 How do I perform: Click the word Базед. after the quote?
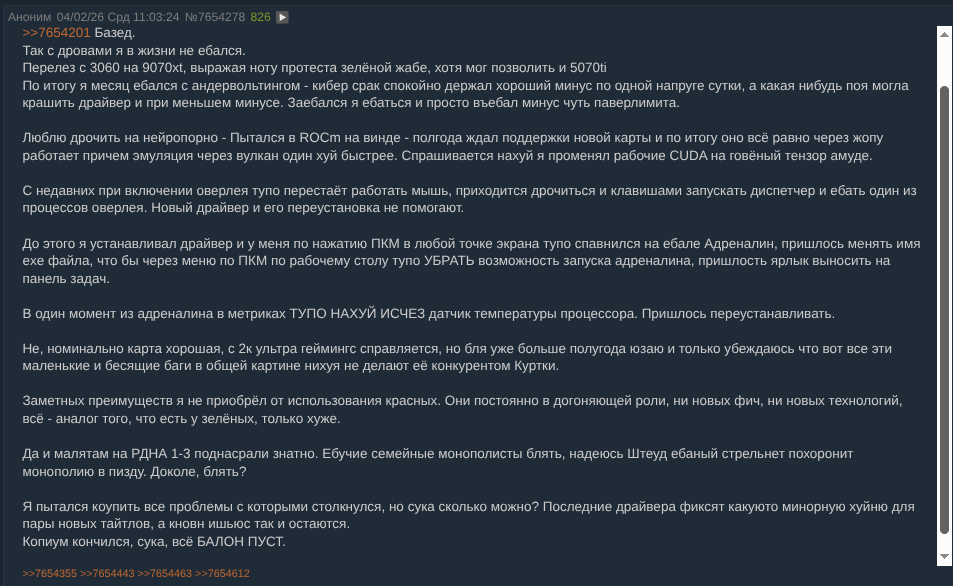click(x=115, y=33)
